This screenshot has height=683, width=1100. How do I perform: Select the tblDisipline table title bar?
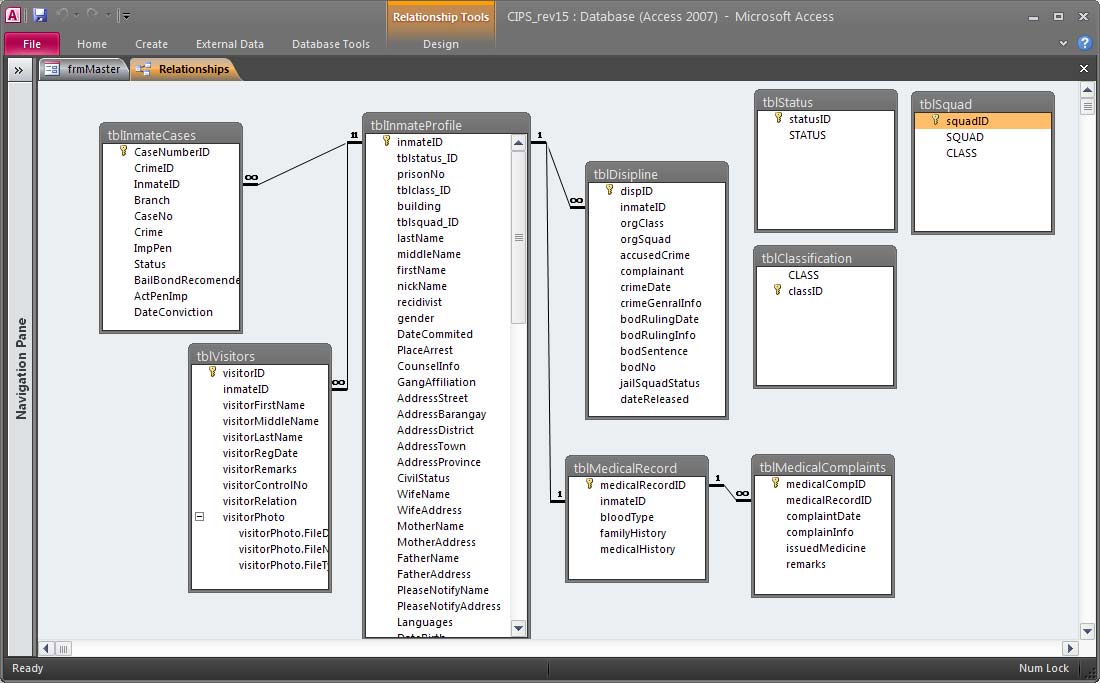(x=657, y=174)
